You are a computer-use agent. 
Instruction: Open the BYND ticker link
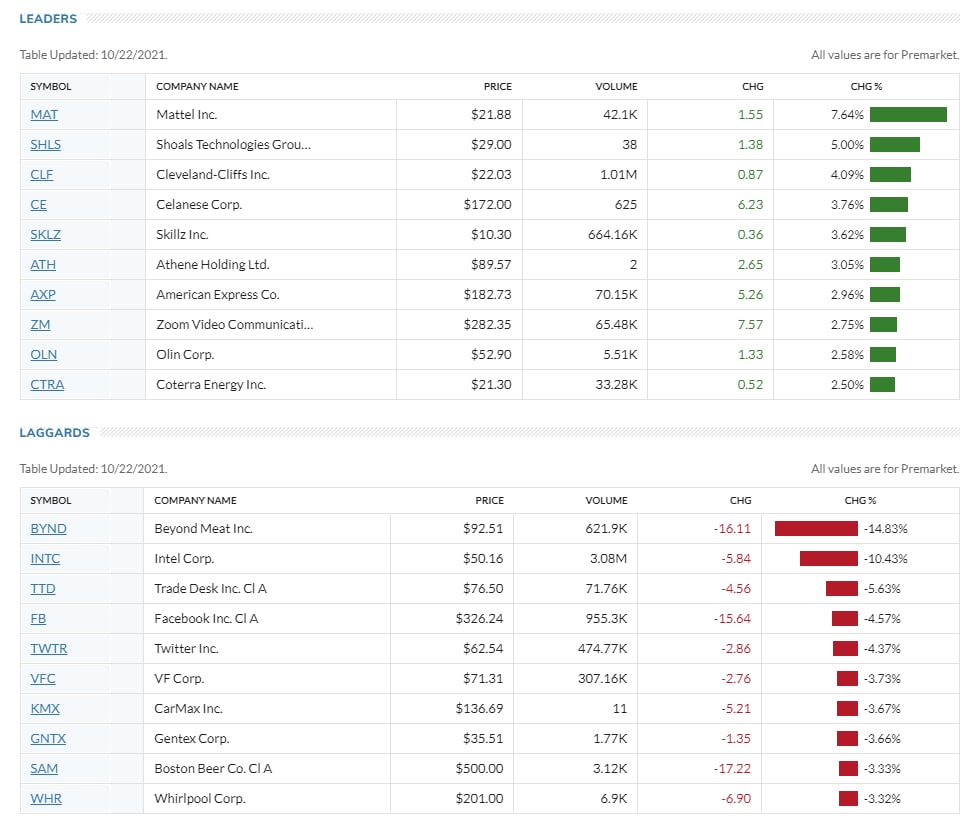pos(49,528)
